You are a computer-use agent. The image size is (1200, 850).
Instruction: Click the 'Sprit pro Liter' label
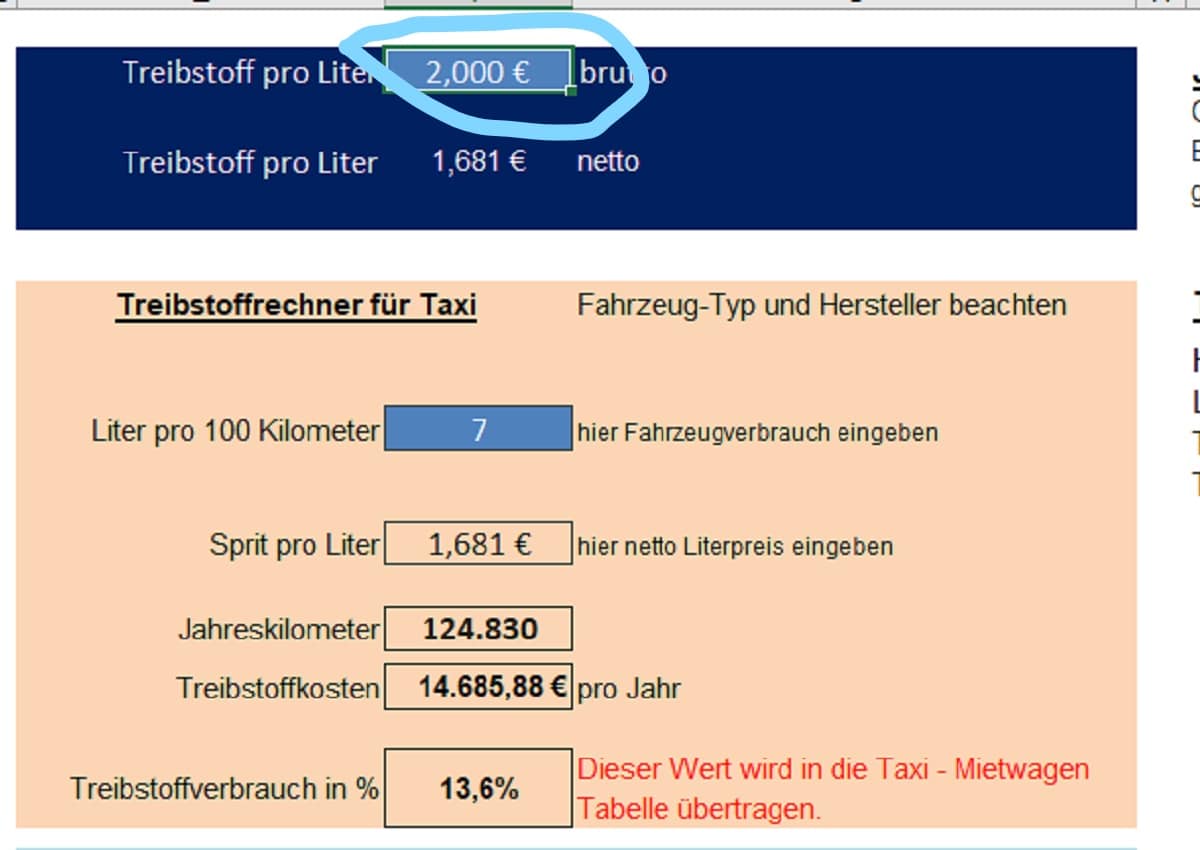click(x=294, y=545)
